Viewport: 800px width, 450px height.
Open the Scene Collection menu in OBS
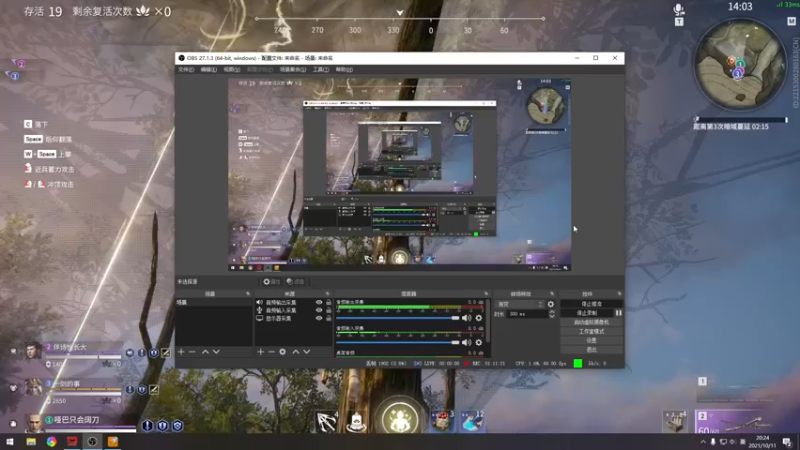293,69
